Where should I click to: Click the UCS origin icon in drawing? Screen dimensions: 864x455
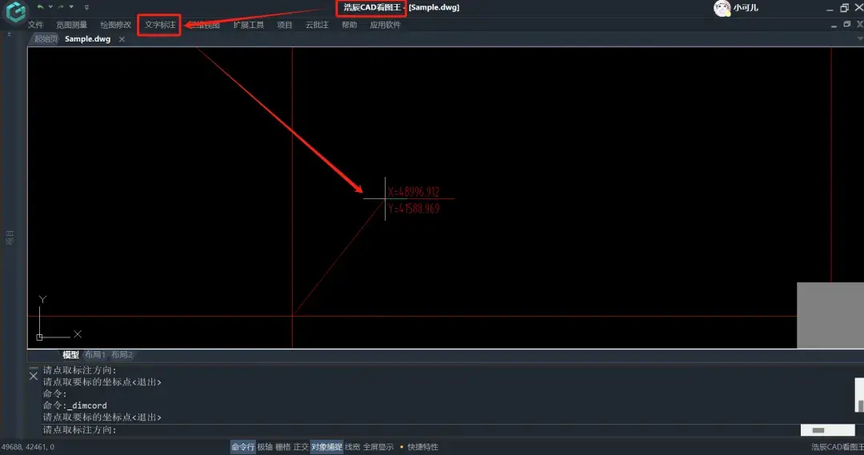[x=40, y=337]
